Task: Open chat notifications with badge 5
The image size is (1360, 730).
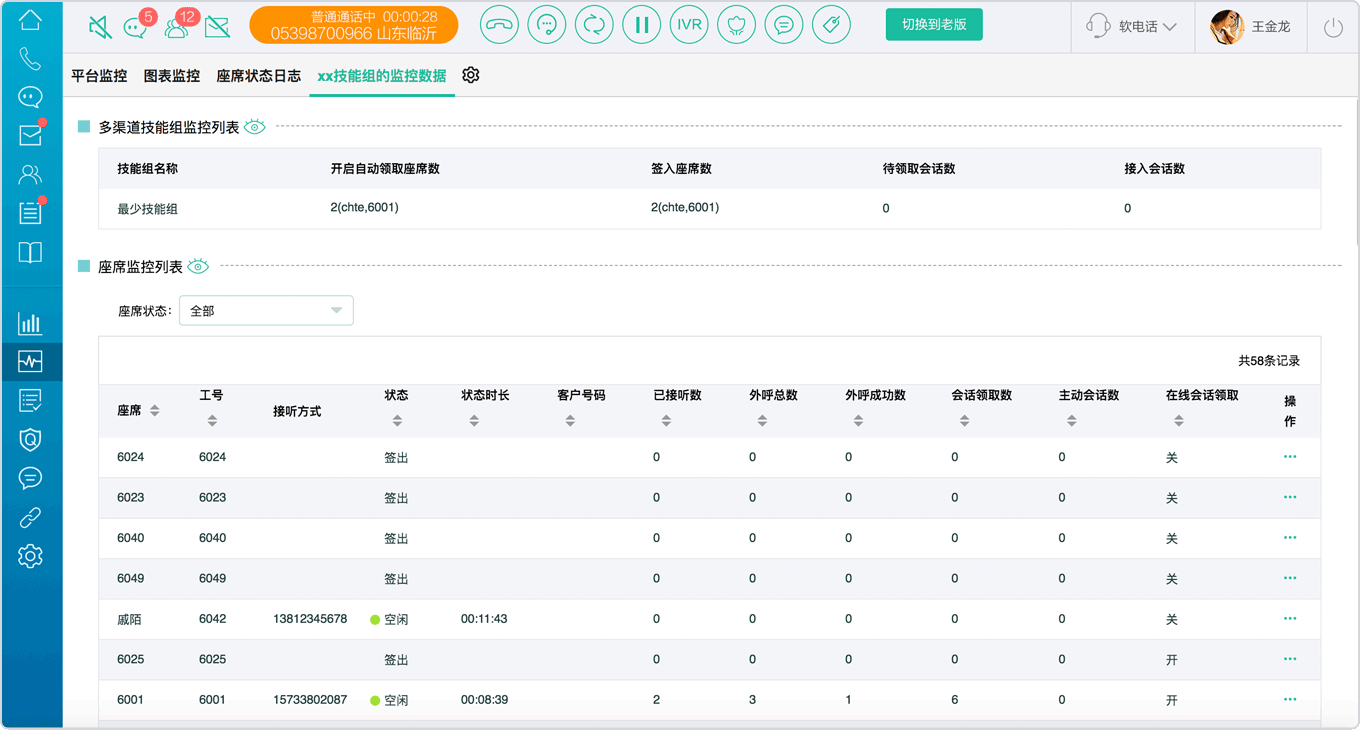Action: [137, 27]
